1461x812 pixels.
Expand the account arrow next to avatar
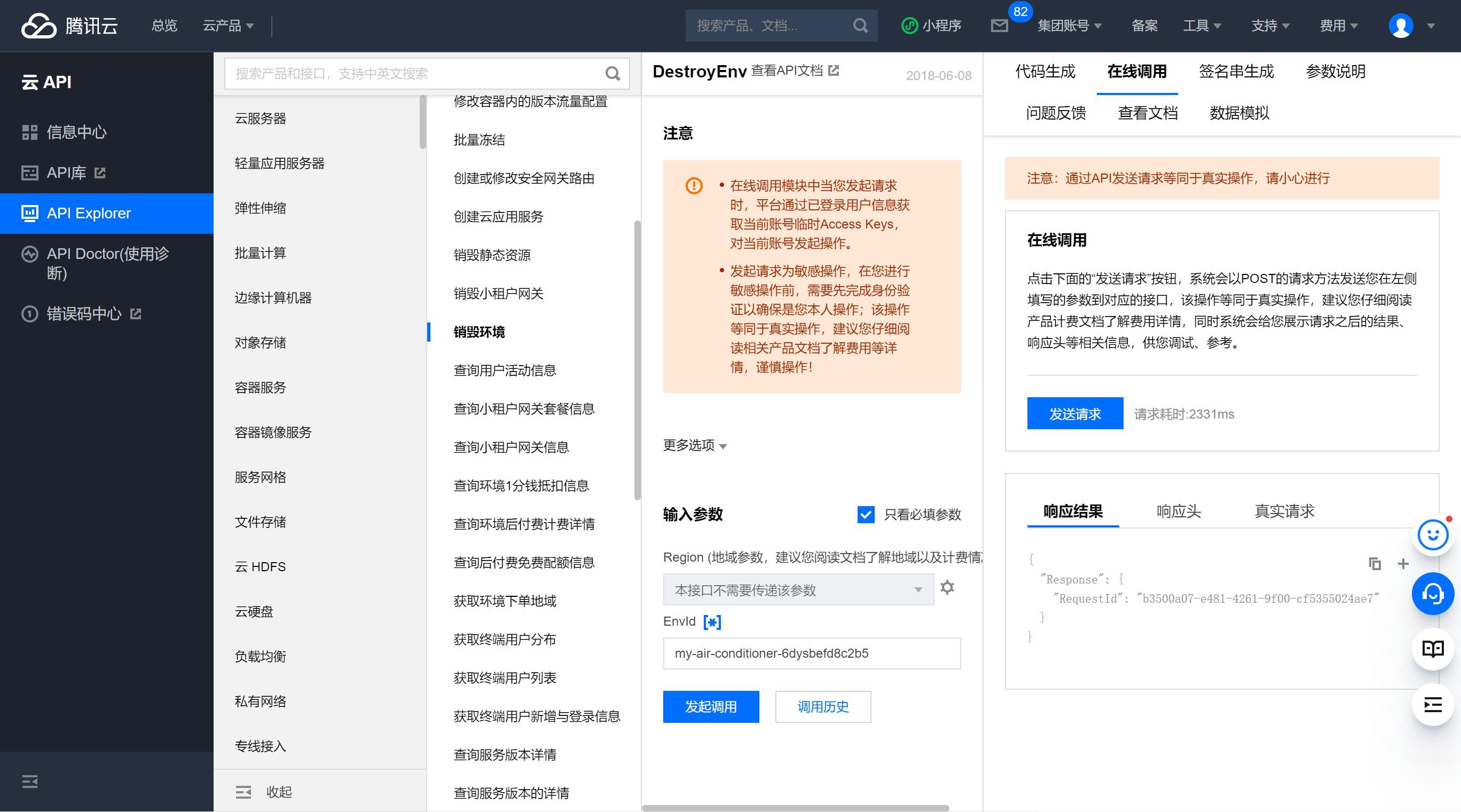pyautogui.click(x=1431, y=26)
